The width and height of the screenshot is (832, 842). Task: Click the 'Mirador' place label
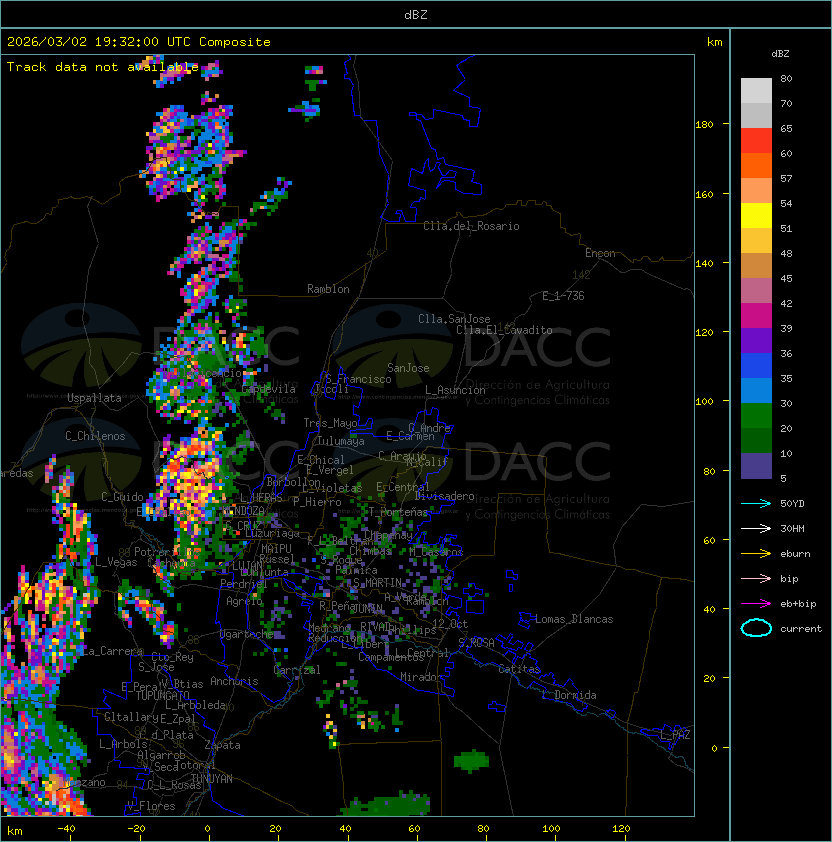421,677
